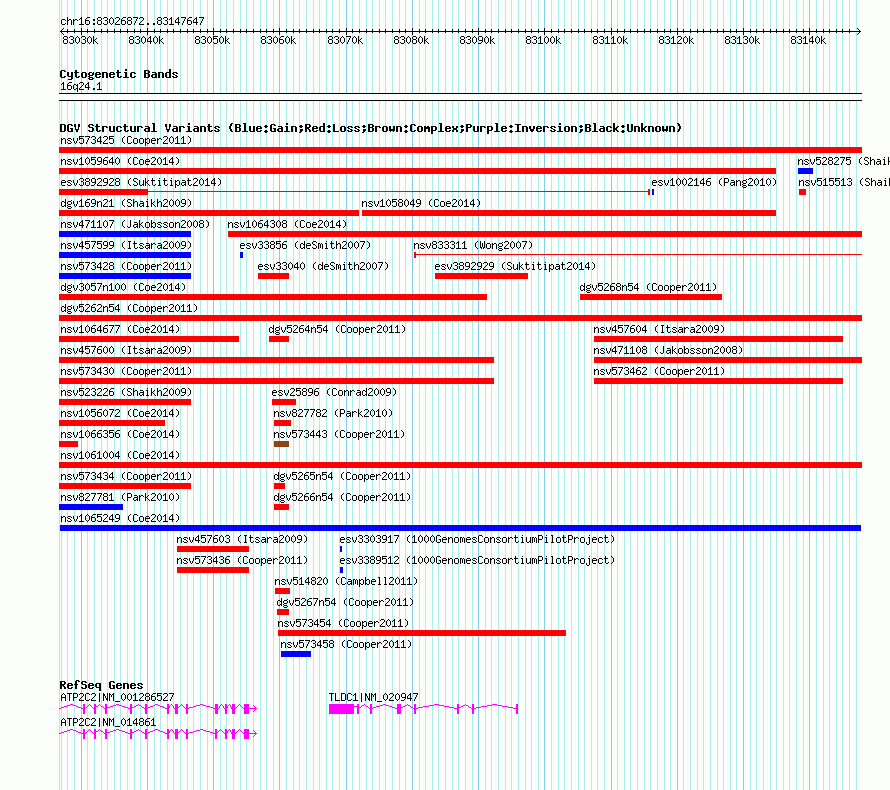Open esv3303917 1000GenomesConsortiumPilotProject variant
The width and height of the screenshot is (890, 790).
(477, 539)
